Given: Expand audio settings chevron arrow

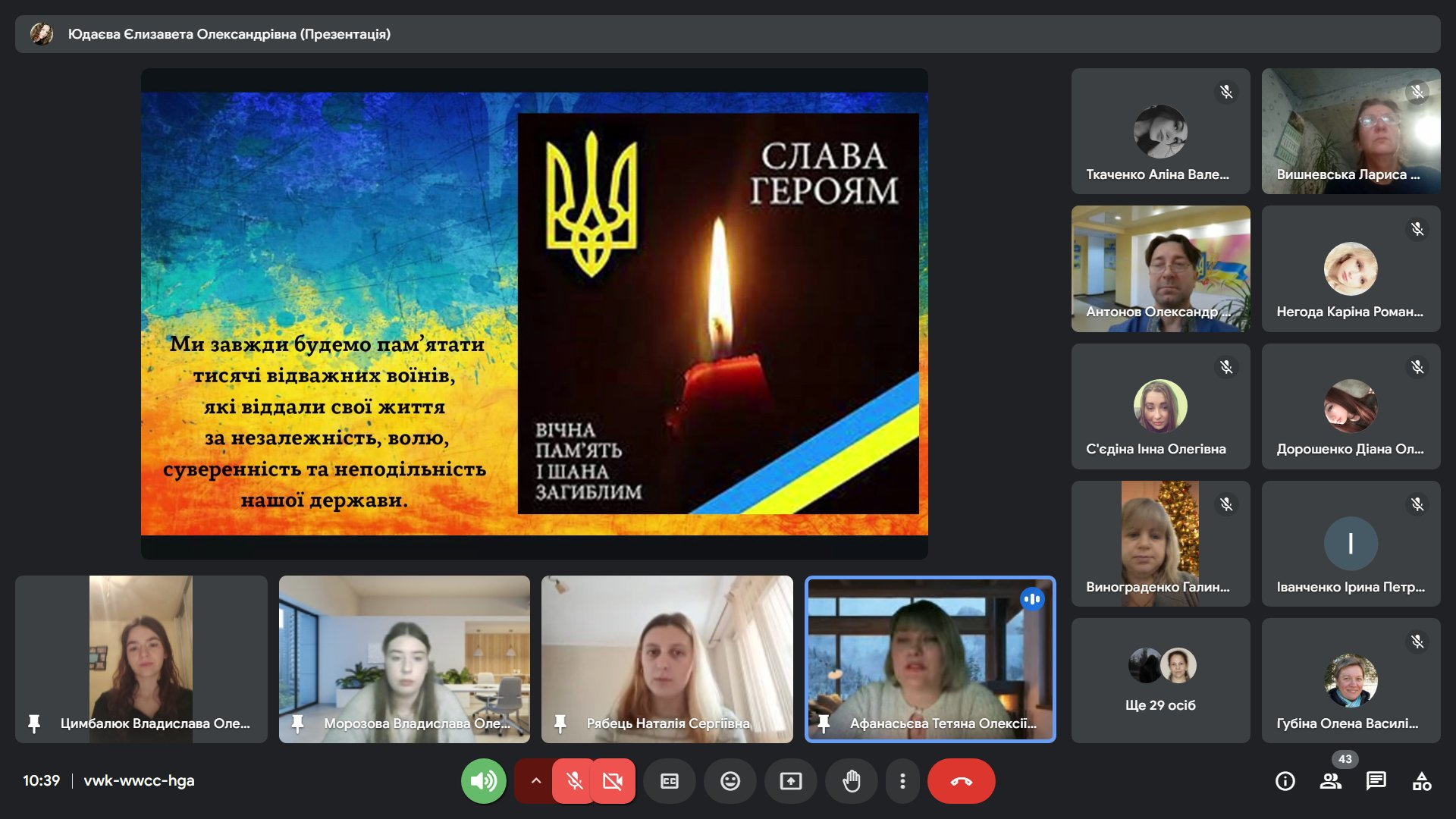Looking at the screenshot, I should 535,780.
